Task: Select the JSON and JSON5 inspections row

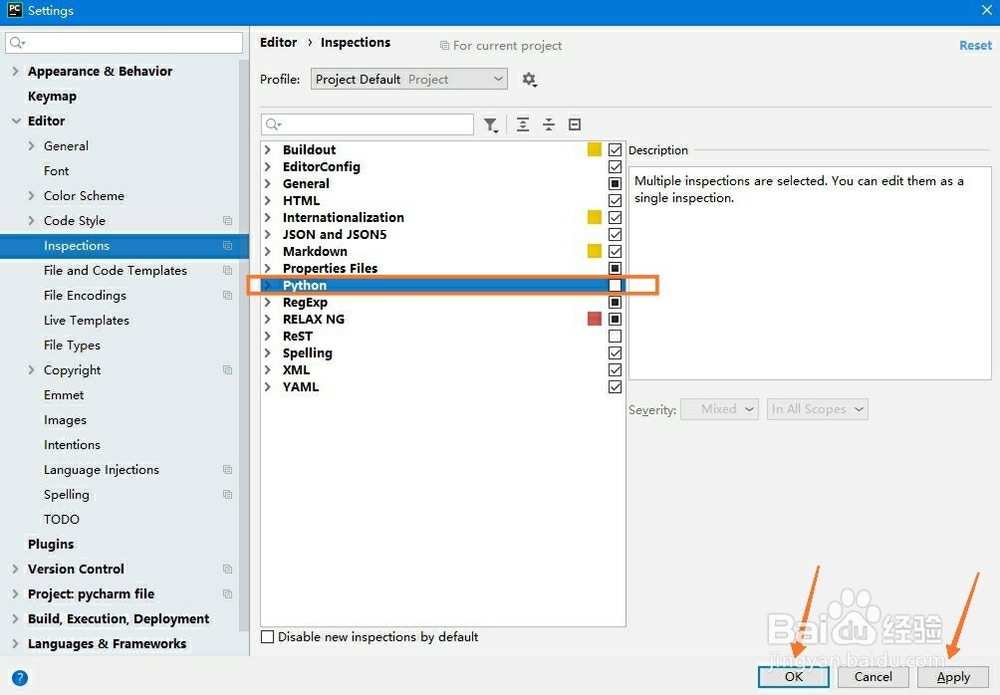Action: (x=443, y=235)
